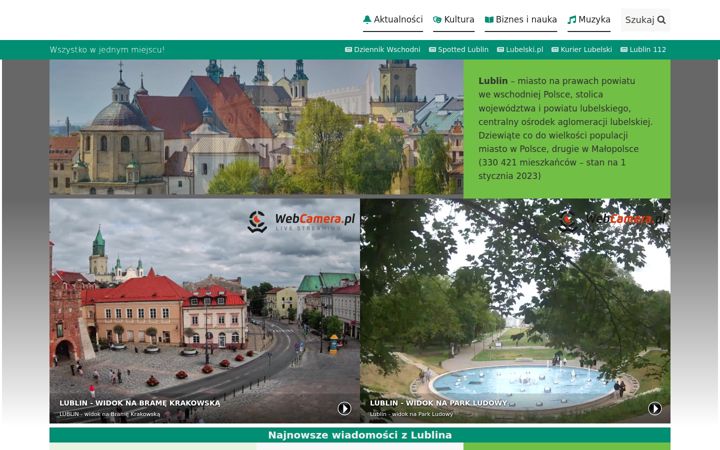Click the bell icon beside Aktualności
Viewport: 720px width, 450px height.
[x=367, y=19]
